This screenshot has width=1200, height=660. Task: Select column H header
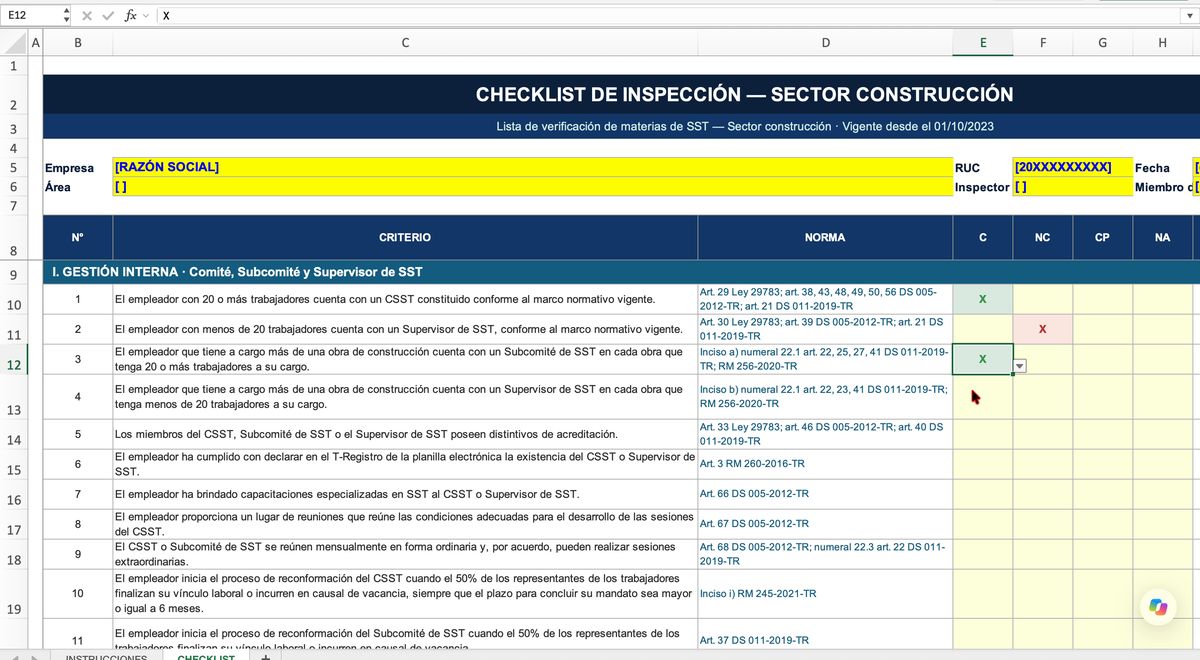point(1162,43)
